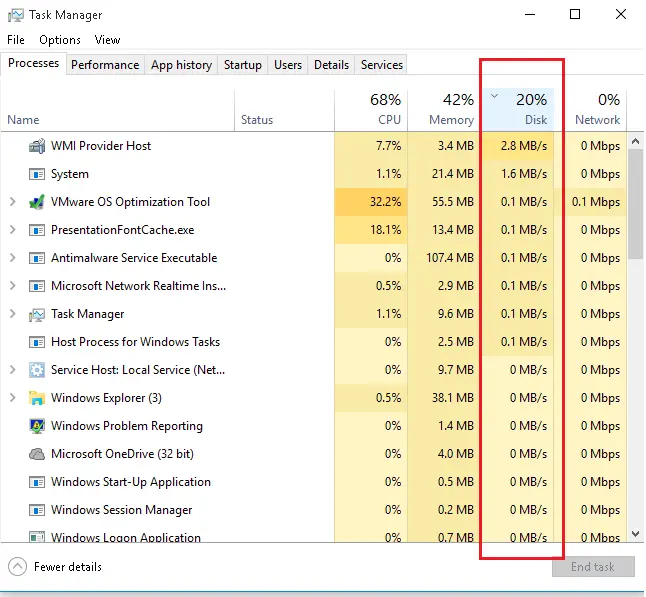Expand the Microsoft Network Realtime Inspection process
Viewport: 646px width, 597px height.
pyautogui.click(x=13, y=286)
